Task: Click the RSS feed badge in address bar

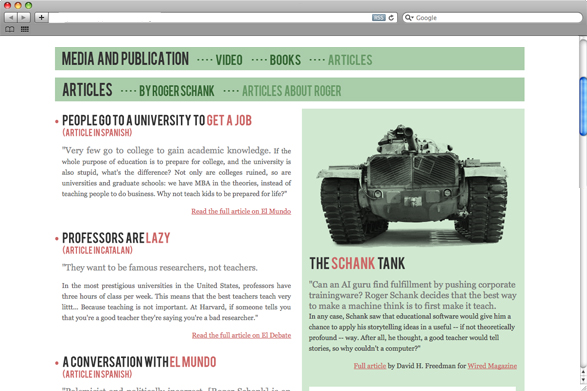Action: point(378,18)
